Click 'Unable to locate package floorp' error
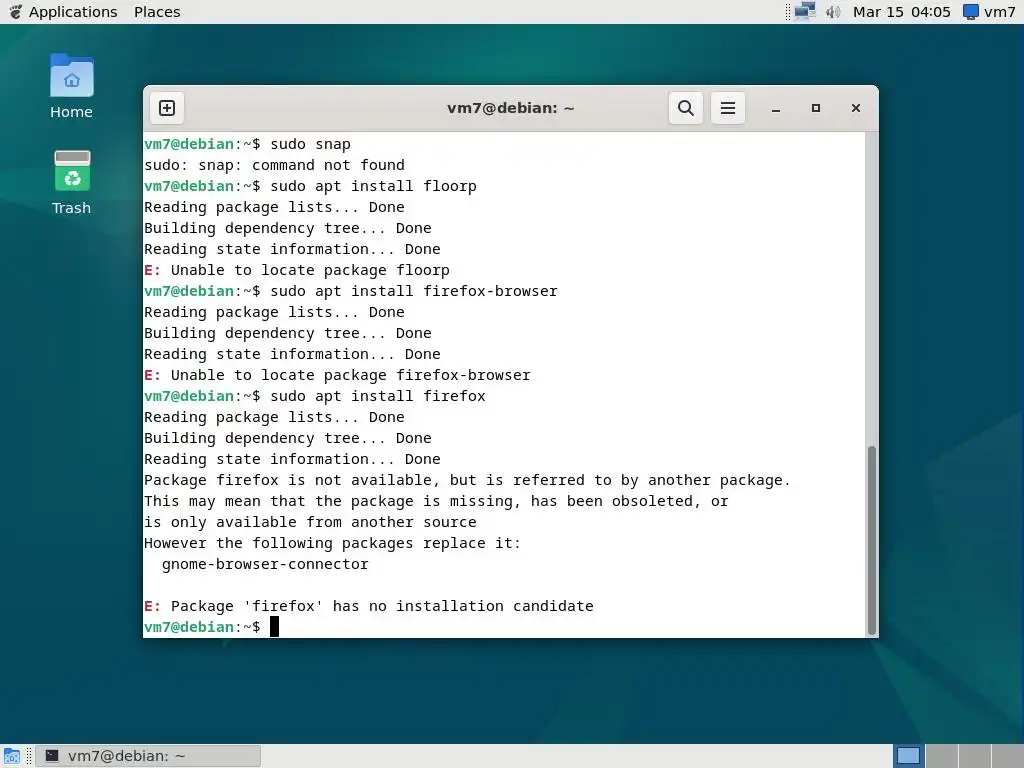1024x768 pixels. [310, 270]
